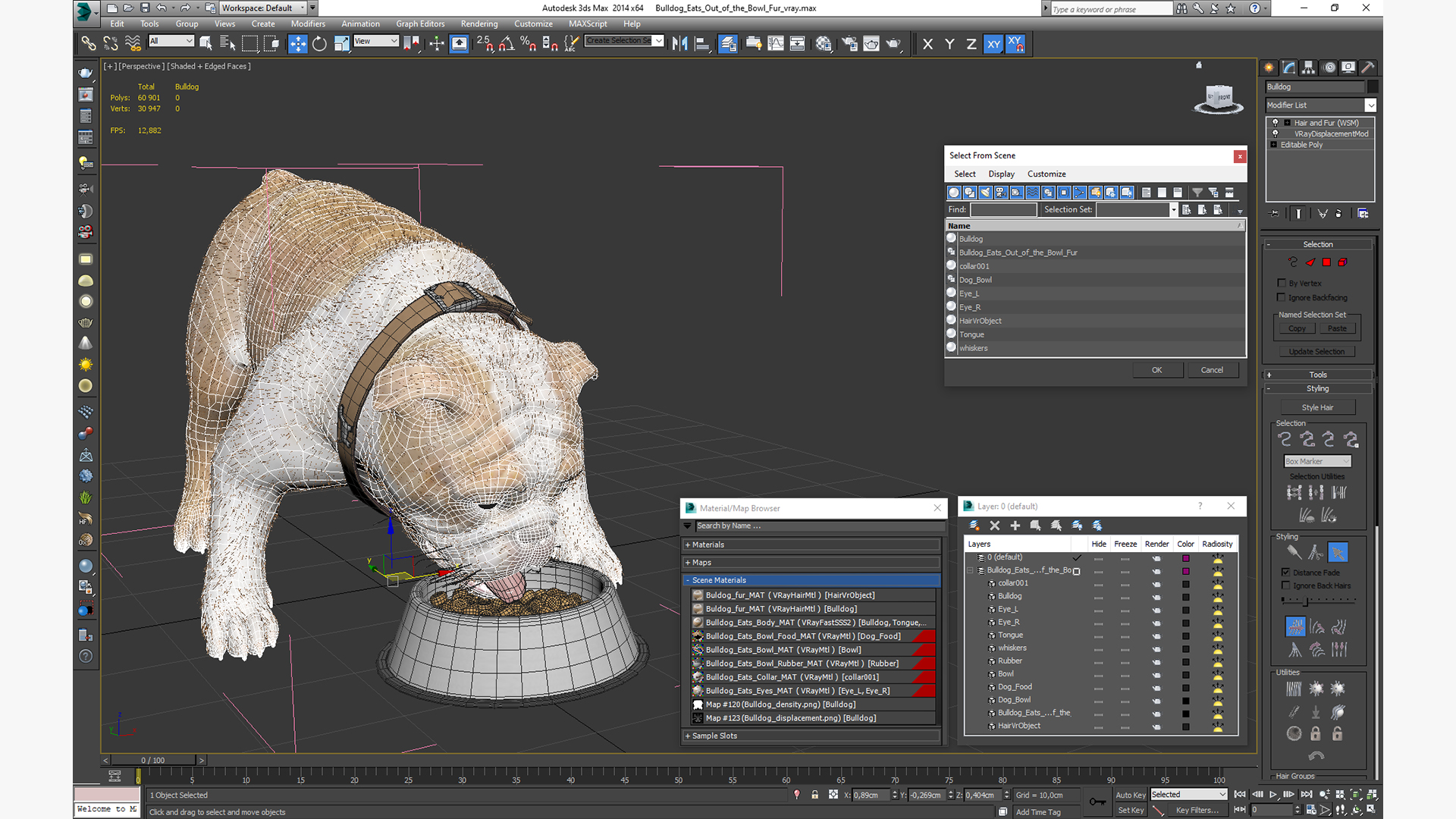This screenshot has height=819, width=1456.
Task: Enable Ignore Backfacing checkbox
Action: pyautogui.click(x=1282, y=297)
